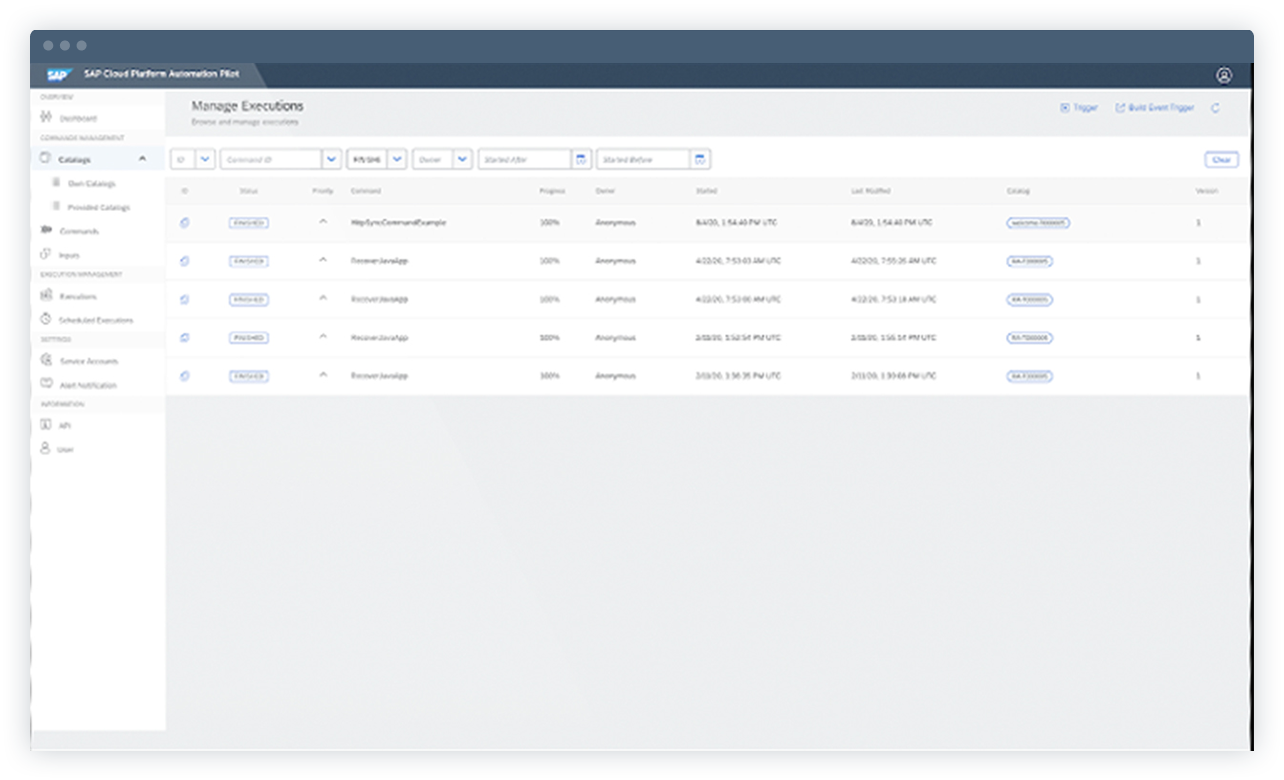
Task: Navigate to Inputs
Action: pyautogui.click(x=69, y=256)
